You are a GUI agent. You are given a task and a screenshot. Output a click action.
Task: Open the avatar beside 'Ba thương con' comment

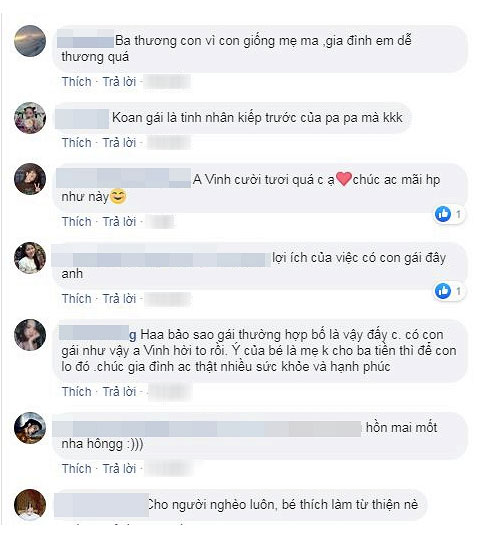click(30, 40)
